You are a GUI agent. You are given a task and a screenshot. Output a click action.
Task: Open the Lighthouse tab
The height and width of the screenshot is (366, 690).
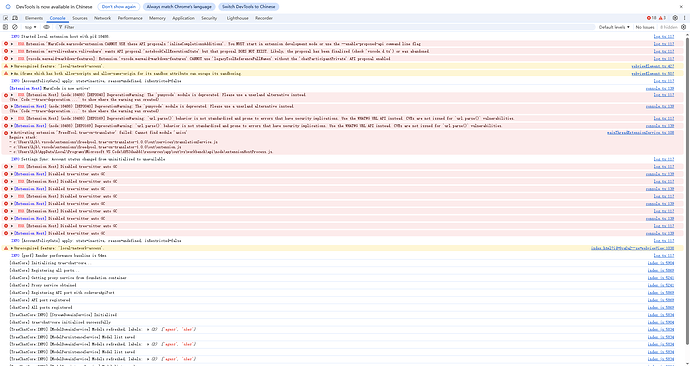238,18
